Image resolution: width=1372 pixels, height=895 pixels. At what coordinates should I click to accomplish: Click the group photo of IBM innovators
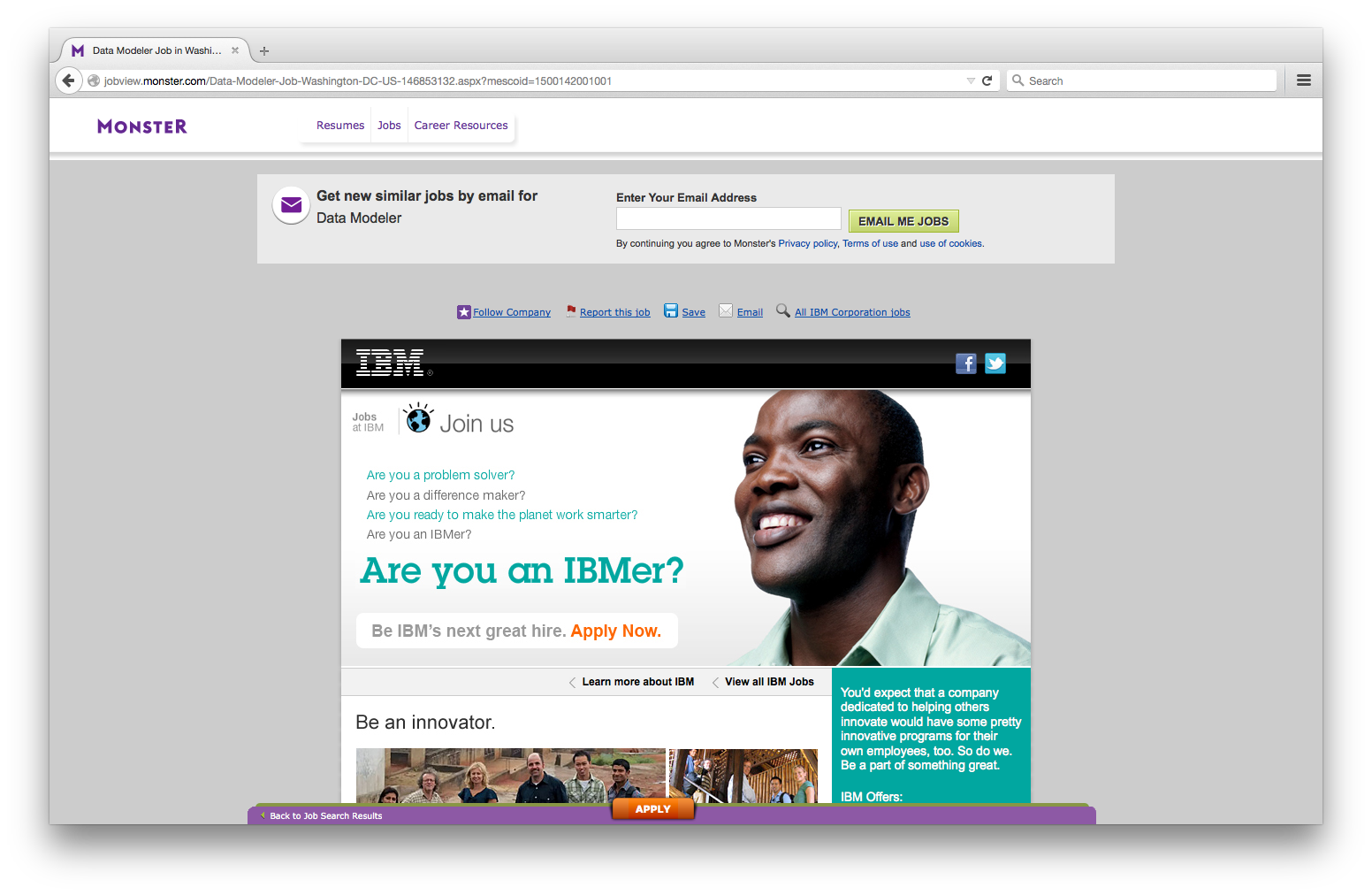pyautogui.click(x=511, y=776)
